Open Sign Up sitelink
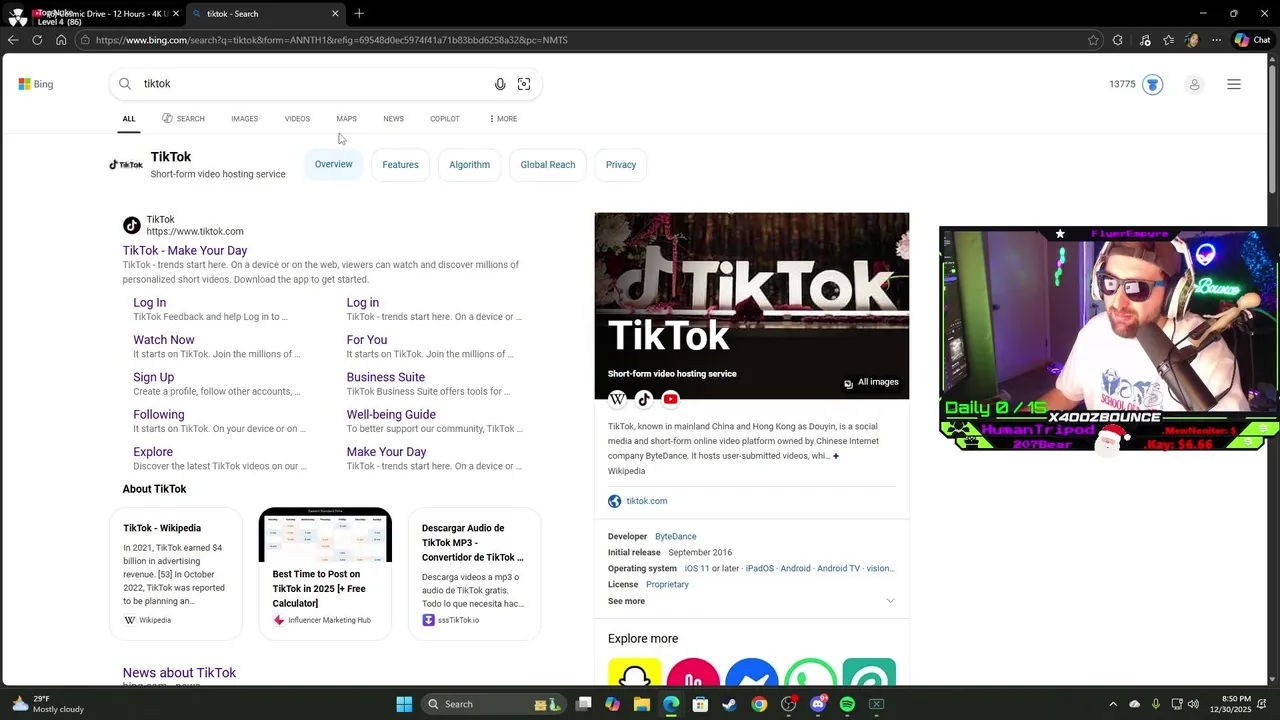 click(153, 377)
